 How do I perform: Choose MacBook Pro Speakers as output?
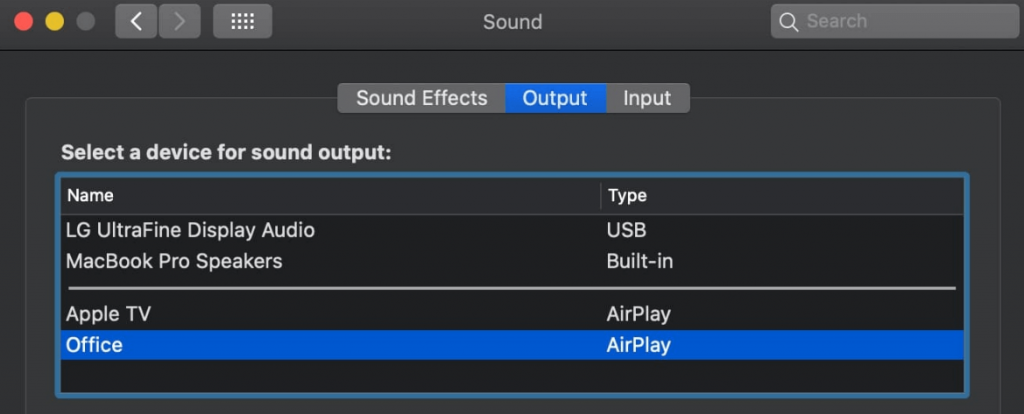pos(174,261)
